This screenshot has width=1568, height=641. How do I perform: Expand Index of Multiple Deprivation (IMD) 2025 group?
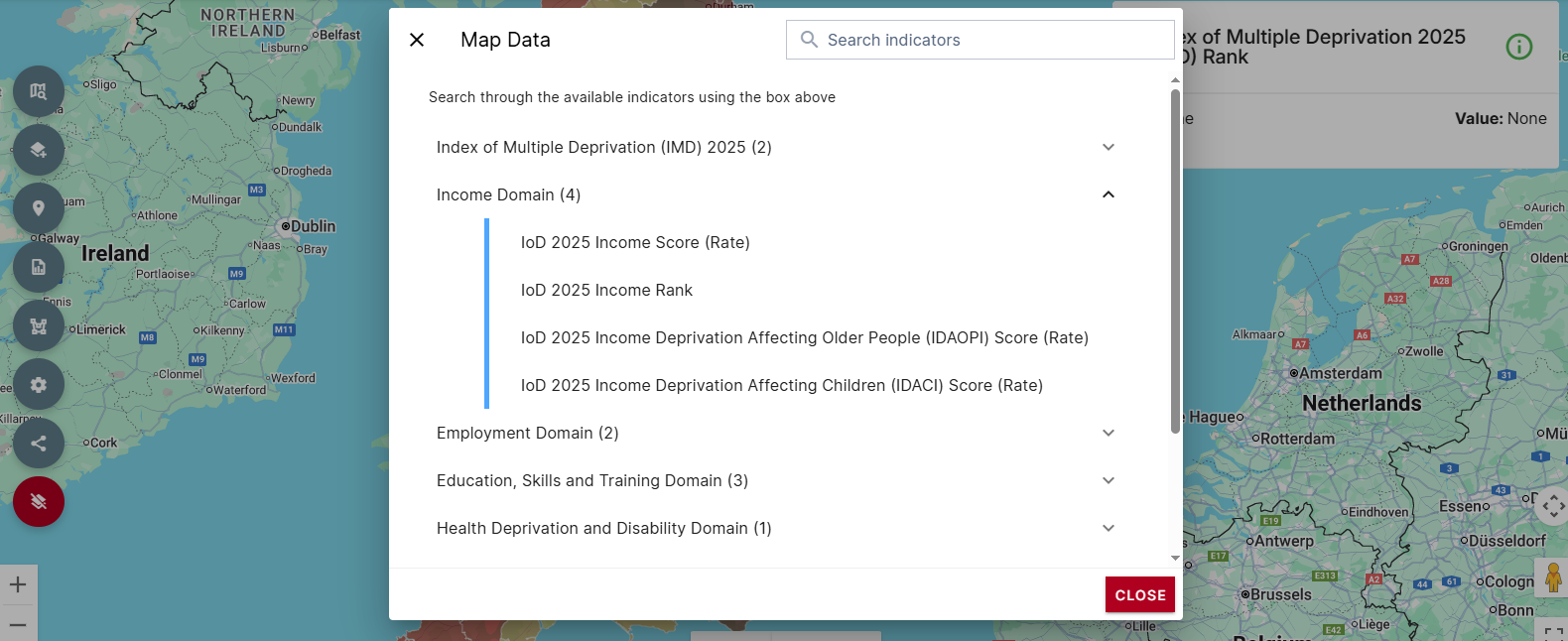(x=776, y=147)
